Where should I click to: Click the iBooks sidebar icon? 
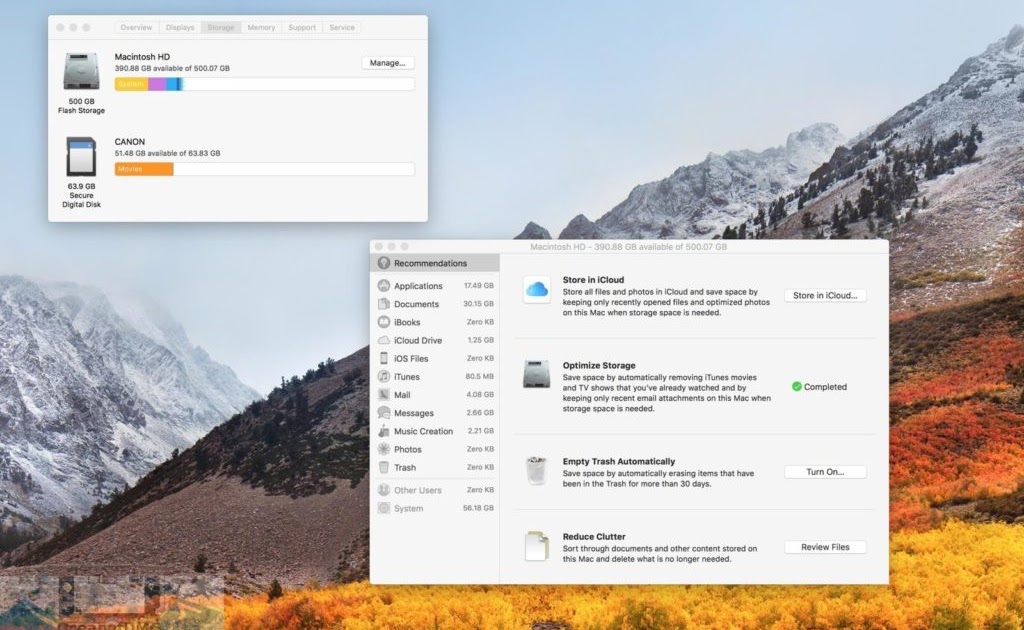(384, 322)
